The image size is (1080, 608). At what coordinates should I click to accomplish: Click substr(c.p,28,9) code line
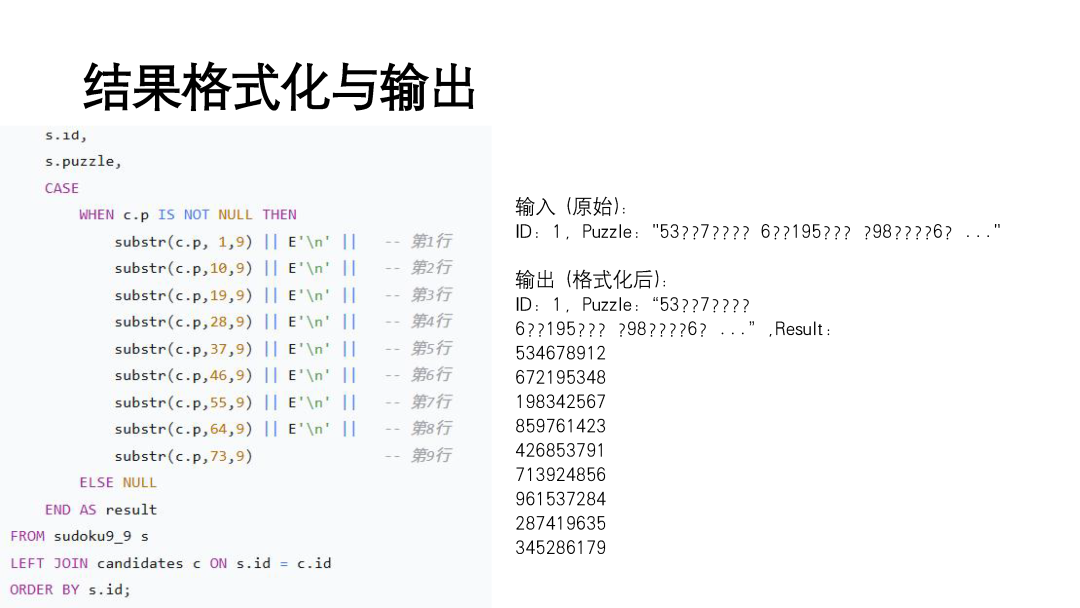pos(235,322)
